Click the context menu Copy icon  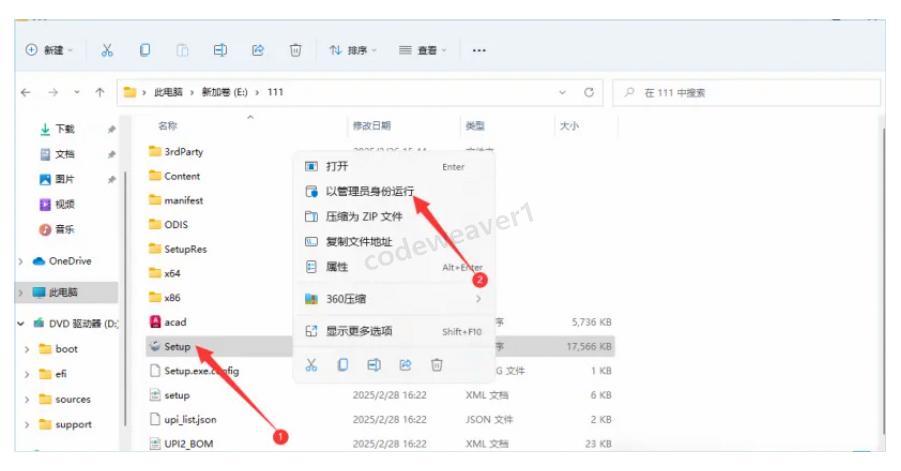[342, 365]
